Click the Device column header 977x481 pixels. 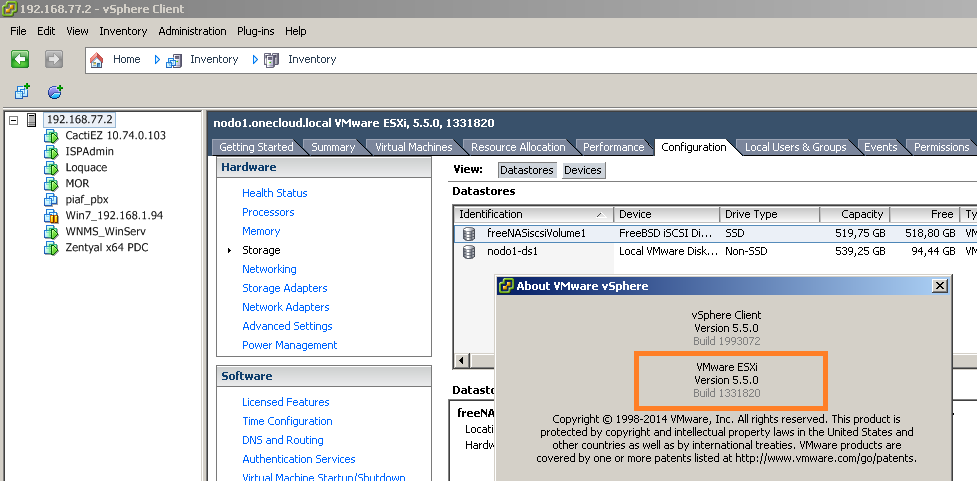[x=667, y=214]
